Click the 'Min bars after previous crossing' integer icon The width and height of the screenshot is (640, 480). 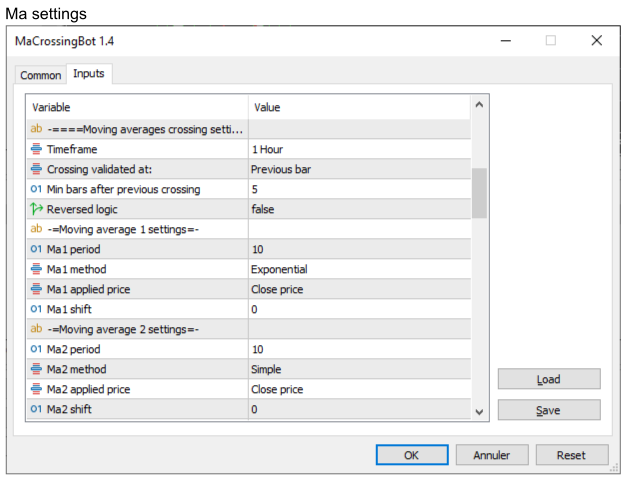coord(36,189)
